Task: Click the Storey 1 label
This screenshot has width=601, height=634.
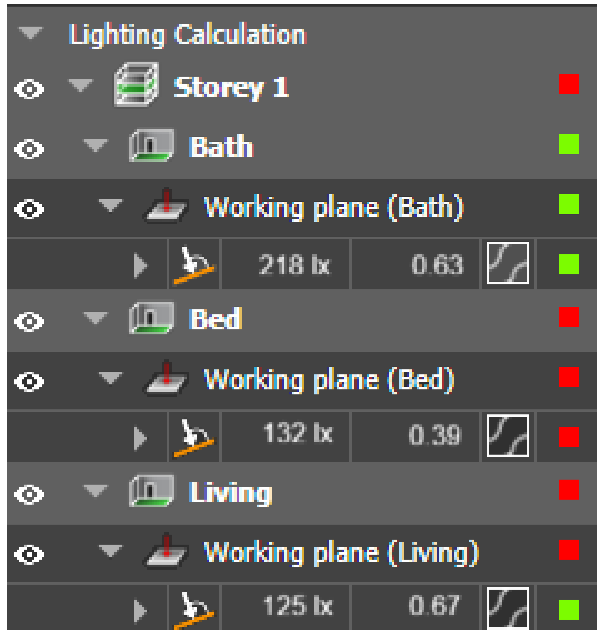Action: tap(231, 88)
